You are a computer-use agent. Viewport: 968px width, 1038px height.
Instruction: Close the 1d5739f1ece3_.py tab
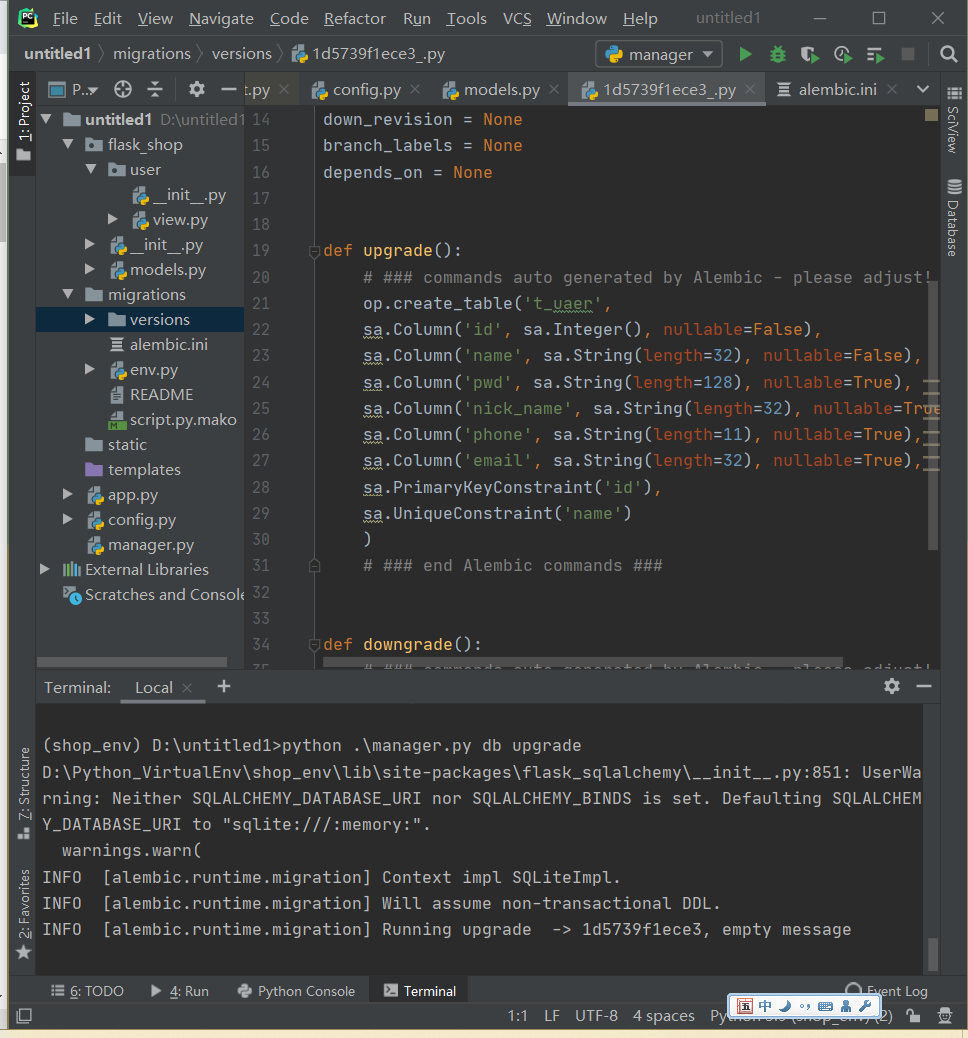[x=750, y=89]
